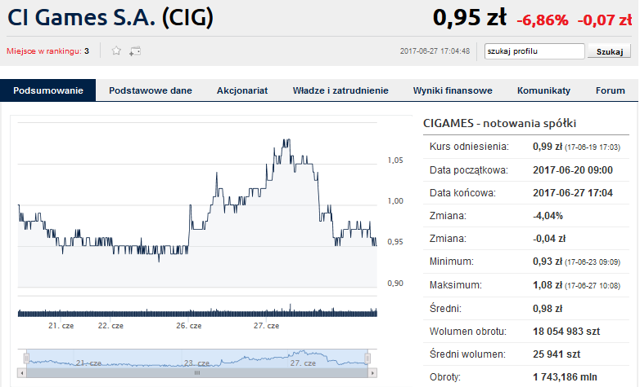
Task: Click the timestamp 2017-06-27 17:04:48
Action: coord(435,51)
